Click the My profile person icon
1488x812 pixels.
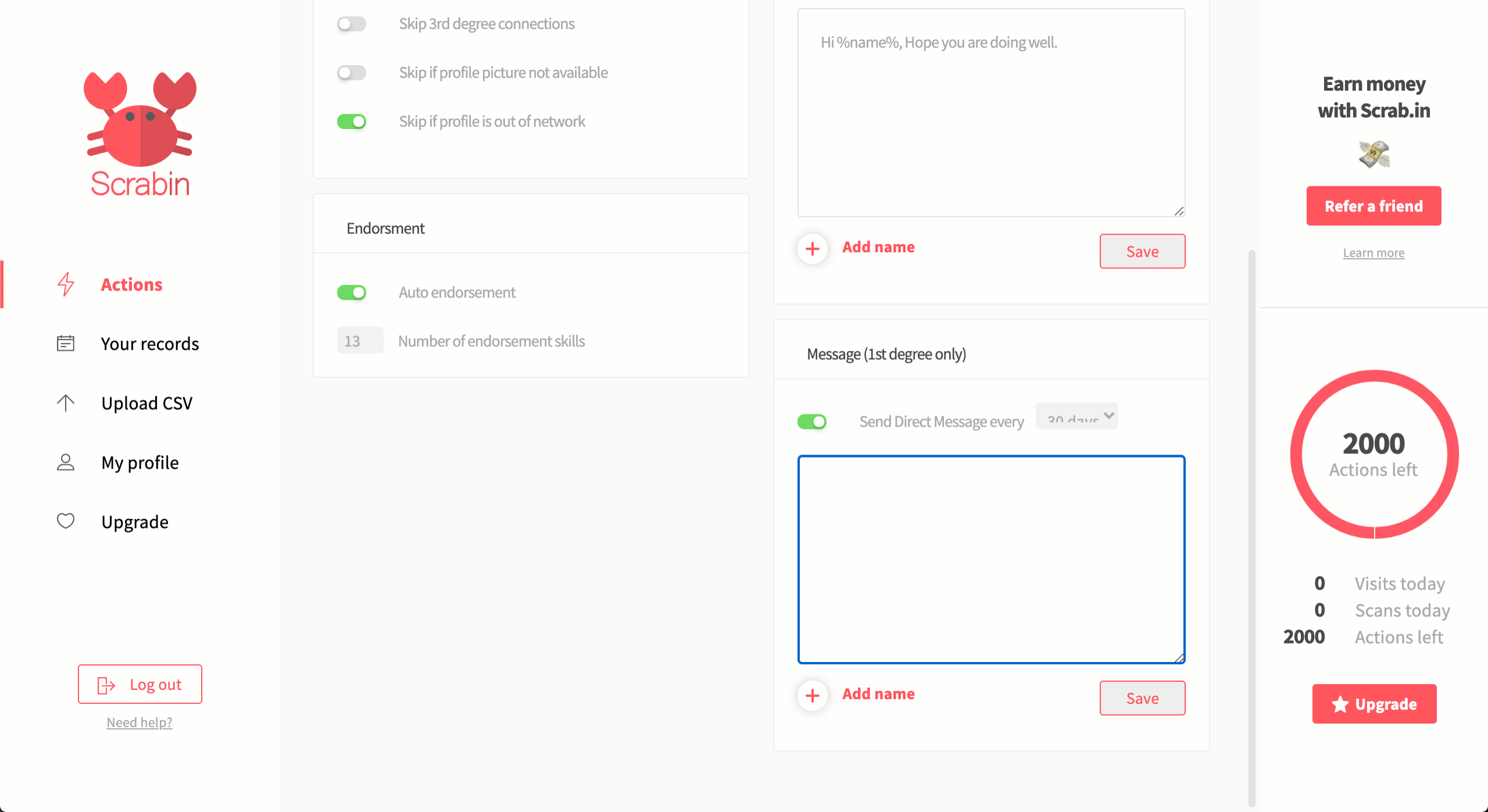[66, 462]
